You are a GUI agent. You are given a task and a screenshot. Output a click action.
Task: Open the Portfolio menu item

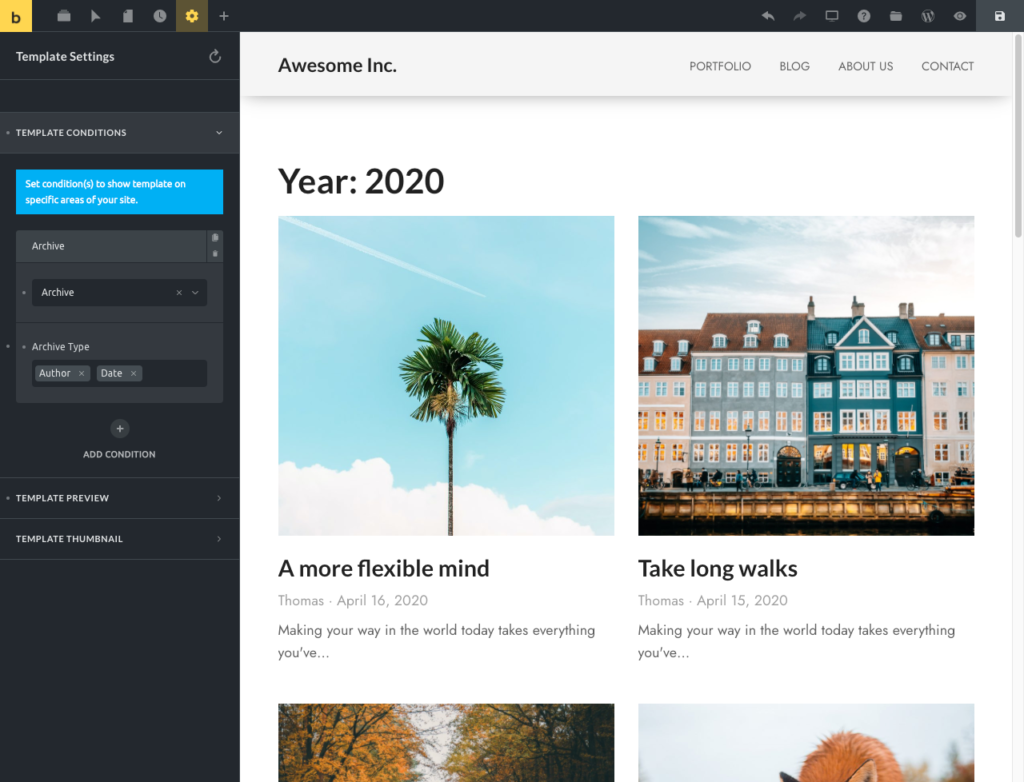(x=720, y=66)
